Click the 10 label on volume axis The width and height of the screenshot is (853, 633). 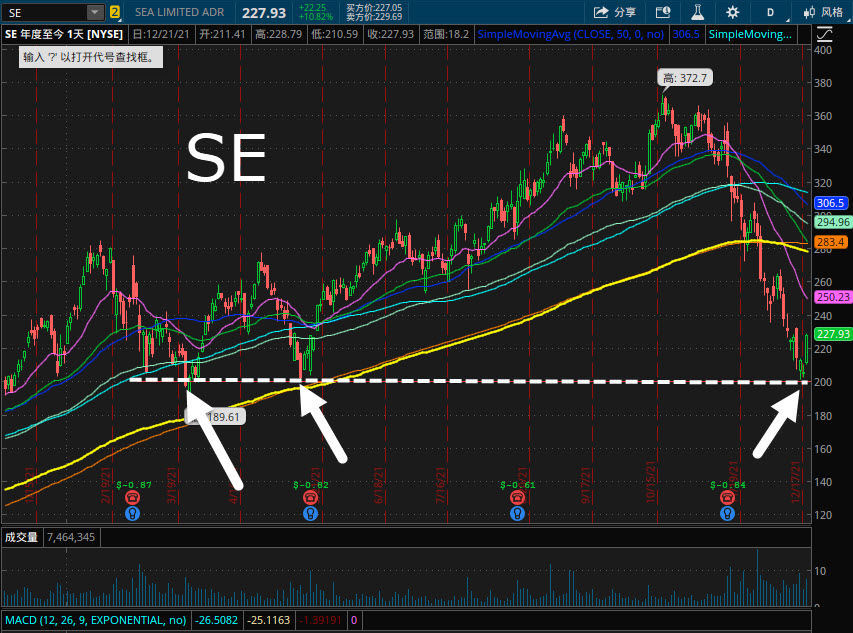[820, 571]
